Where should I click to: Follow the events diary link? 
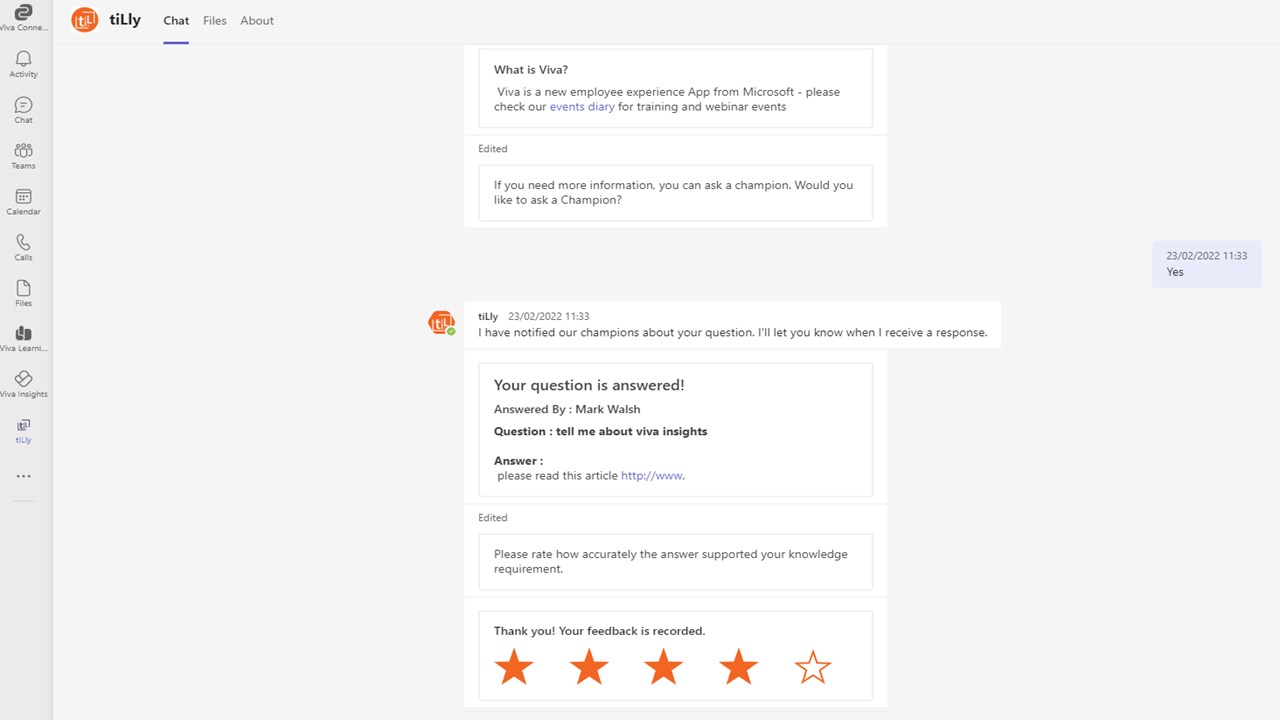point(582,107)
